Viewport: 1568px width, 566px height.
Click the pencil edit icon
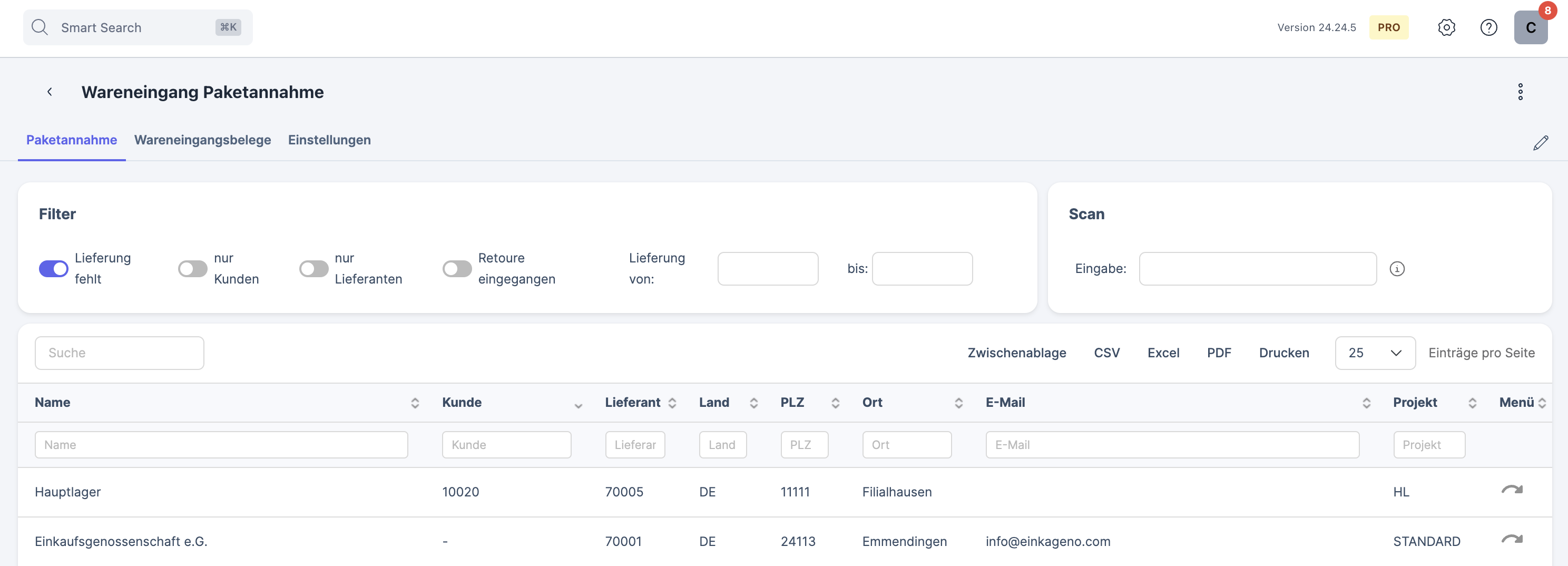(x=1540, y=143)
